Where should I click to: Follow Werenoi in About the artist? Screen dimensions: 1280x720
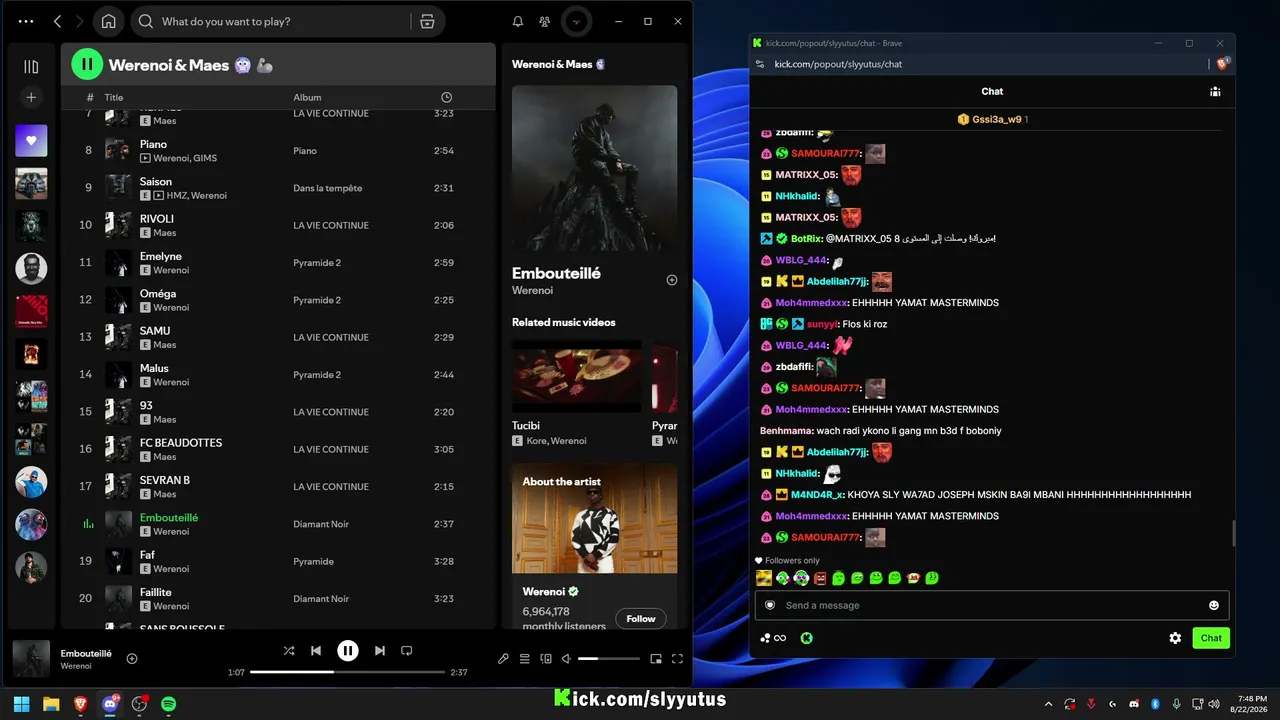[x=641, y=619]
